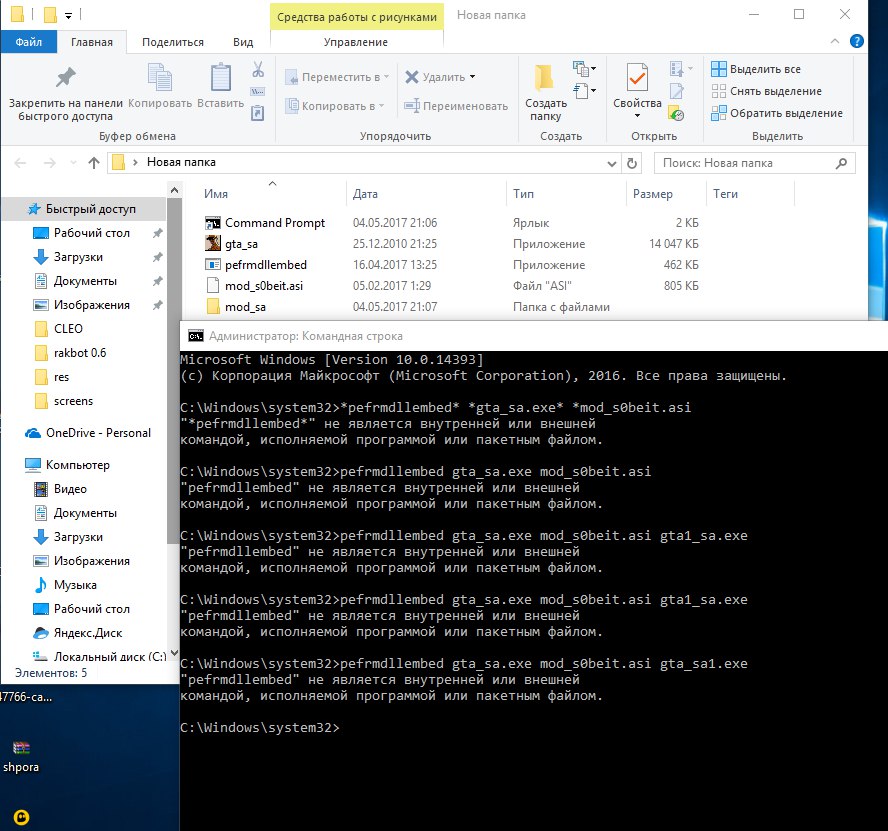
Task: Click the address bar path Новая папка
Action: (181, 162)
